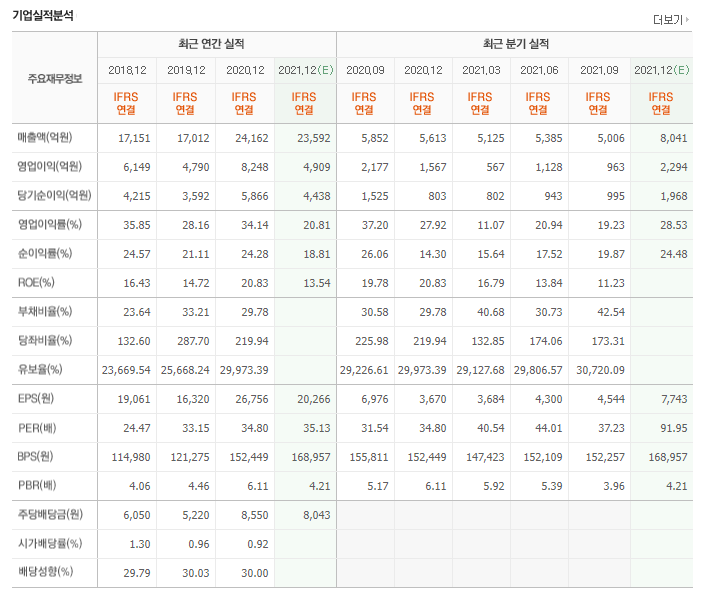This screenshot has height=589, width=707.
Task: Click the 23,592 estimated revenue value
Action: coord(313,138)
